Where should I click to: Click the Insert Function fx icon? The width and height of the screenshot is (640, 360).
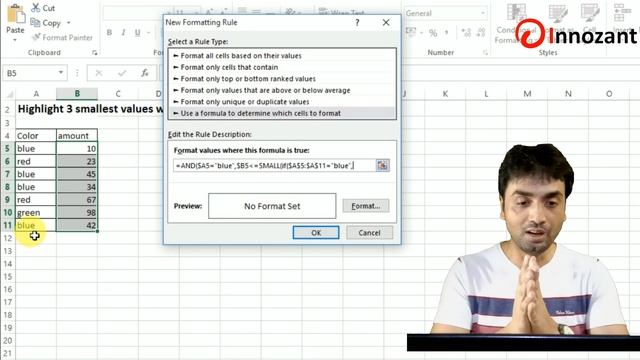(144, 73)
